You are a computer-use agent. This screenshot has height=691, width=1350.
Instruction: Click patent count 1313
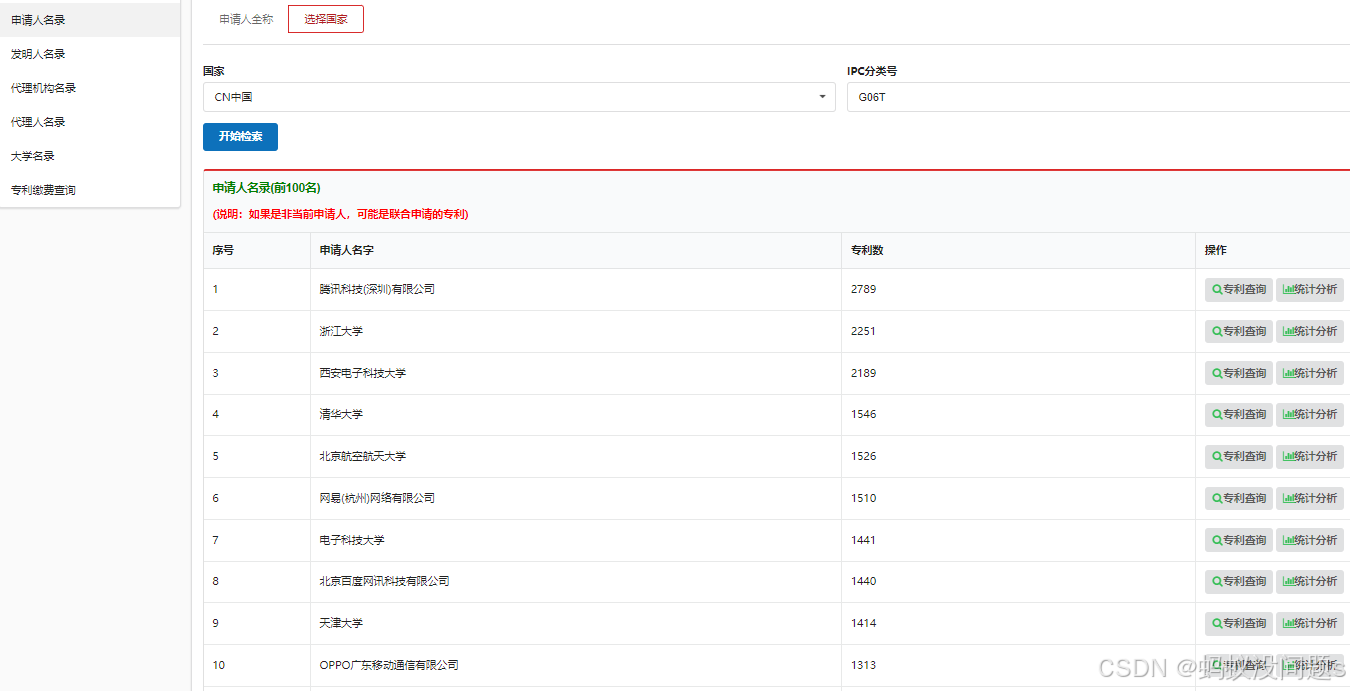[x=864, y=665]
